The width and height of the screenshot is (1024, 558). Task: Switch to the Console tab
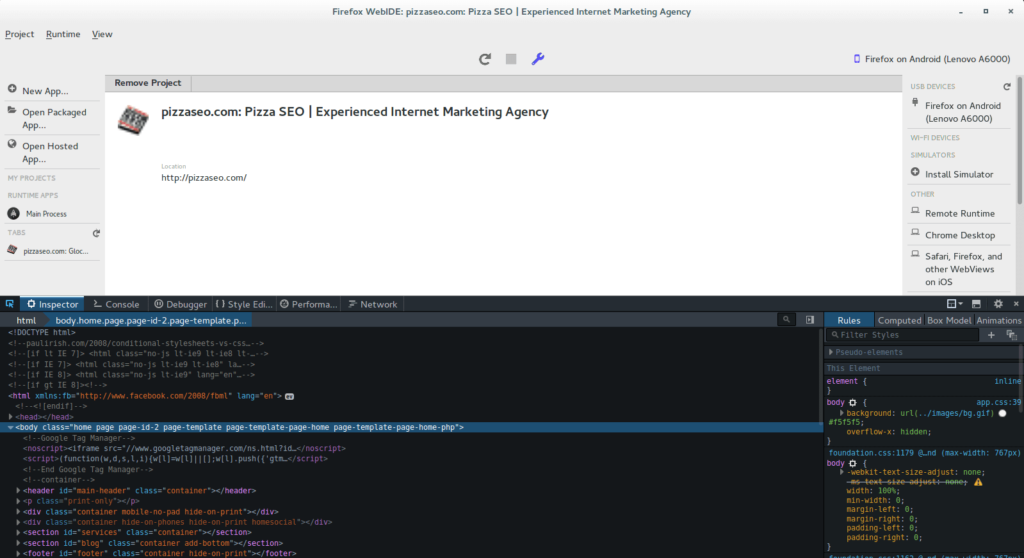coord(116,304)
